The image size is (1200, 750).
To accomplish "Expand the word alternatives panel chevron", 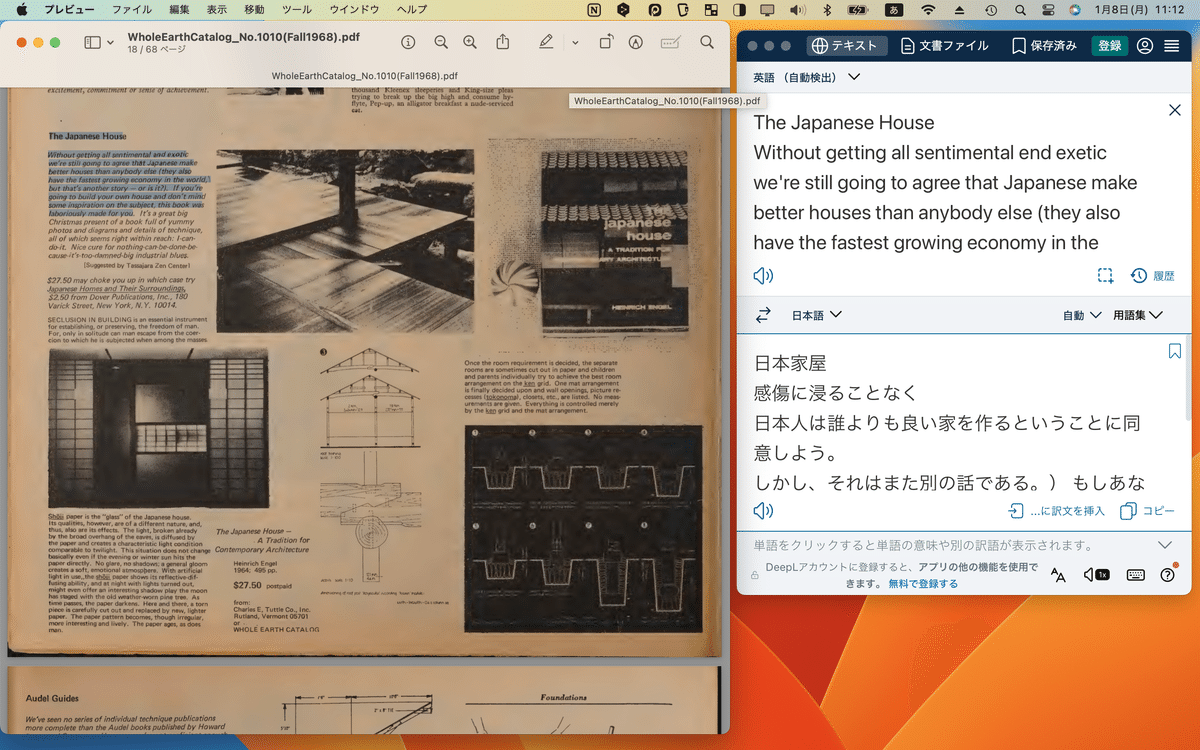I will (1165, 545).
